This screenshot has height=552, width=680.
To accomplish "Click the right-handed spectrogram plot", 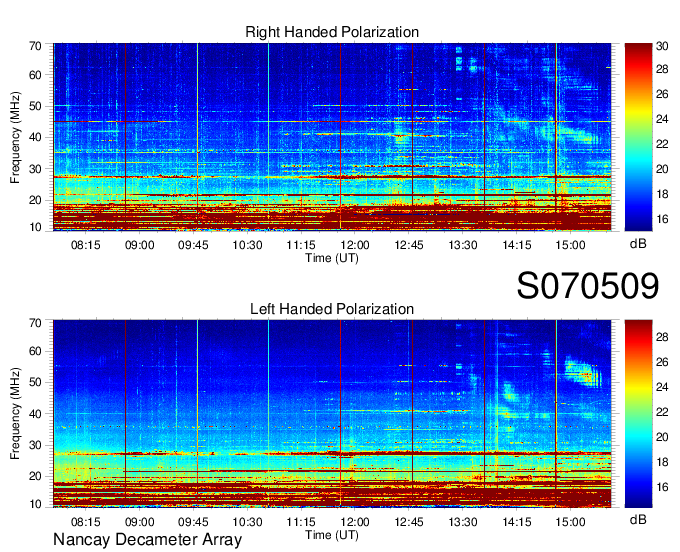I will (332, 137).
